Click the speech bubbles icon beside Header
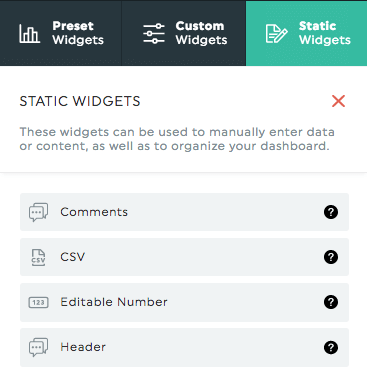 38,347
